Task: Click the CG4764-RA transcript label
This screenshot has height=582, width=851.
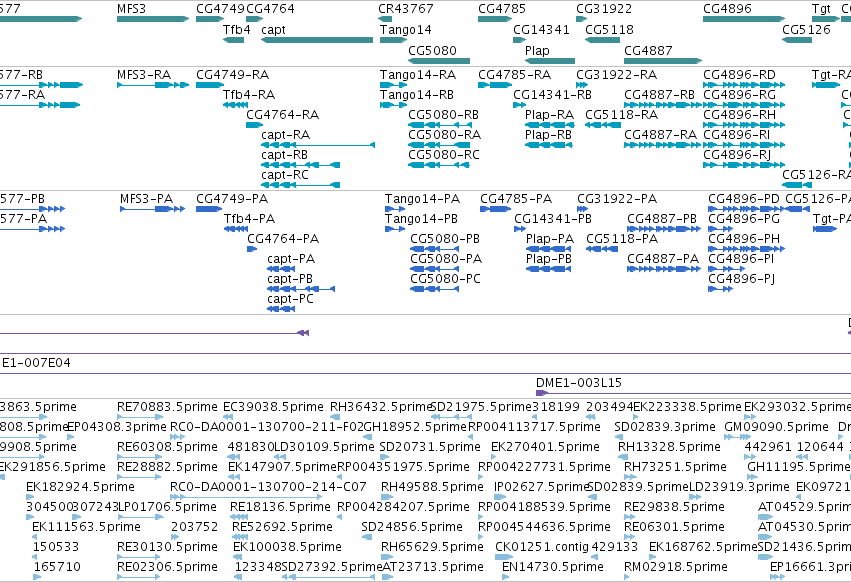Action: pos(282,115)
